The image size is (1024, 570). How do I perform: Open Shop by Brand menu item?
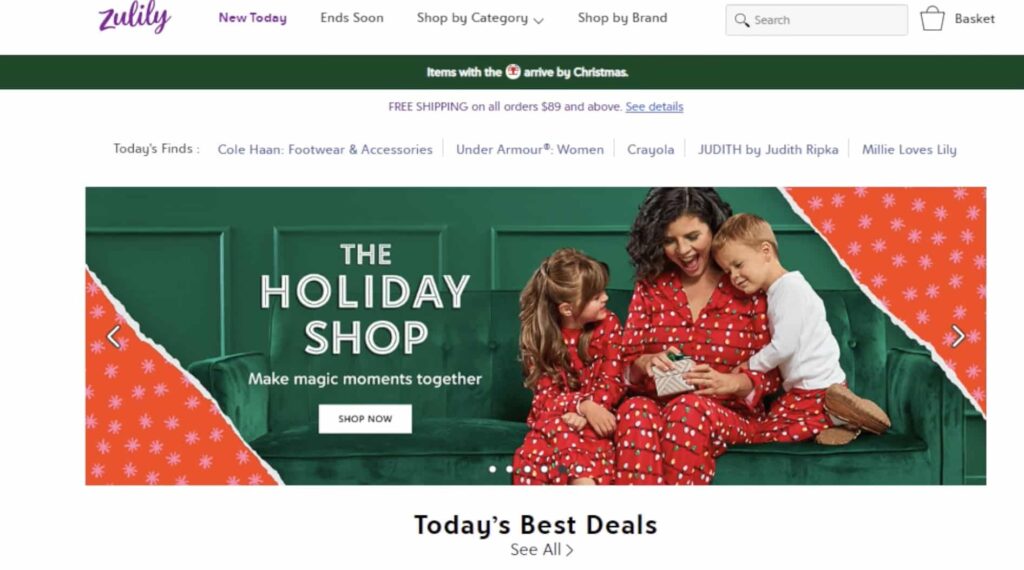[622, 18]
